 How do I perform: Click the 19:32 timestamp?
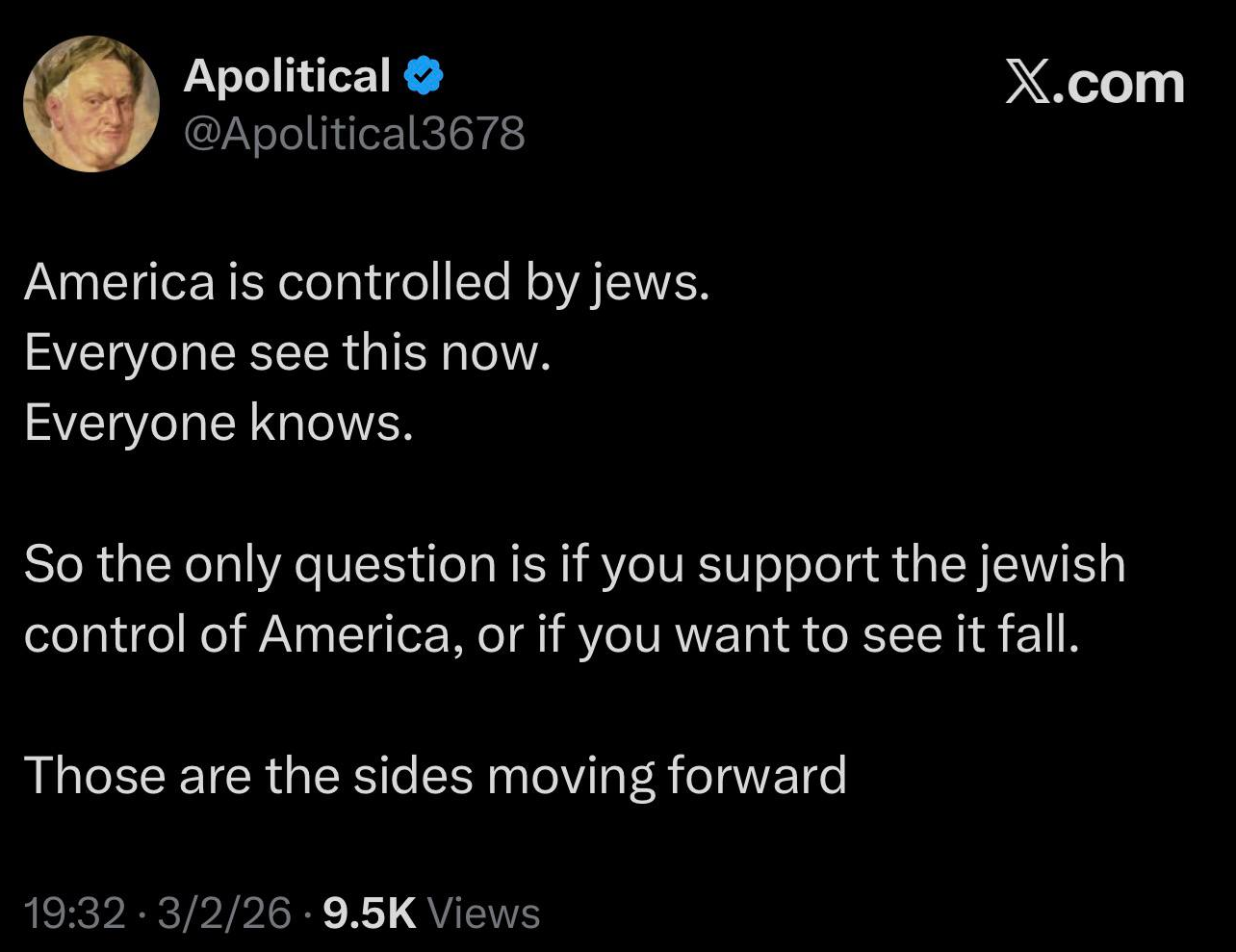tap(75, 913)
